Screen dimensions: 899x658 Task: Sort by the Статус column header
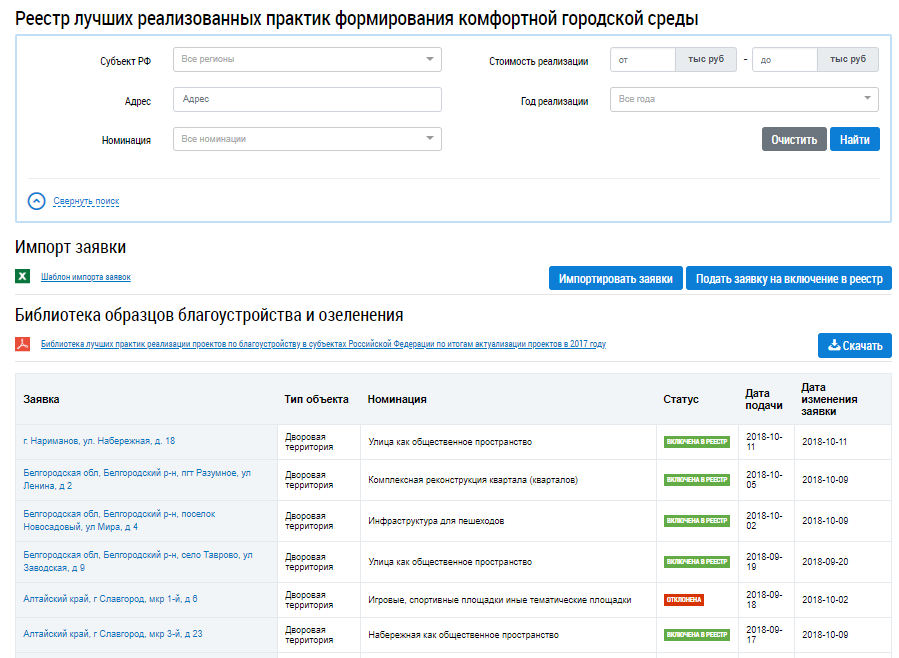681,399
